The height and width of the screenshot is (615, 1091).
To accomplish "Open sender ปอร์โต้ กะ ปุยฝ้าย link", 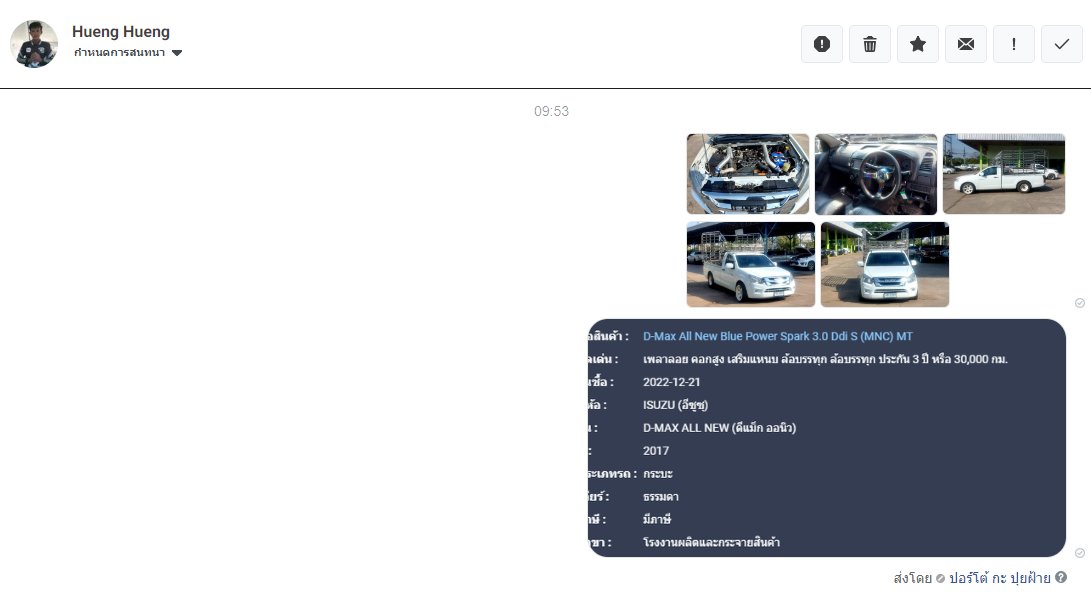I will [1000, 578].
